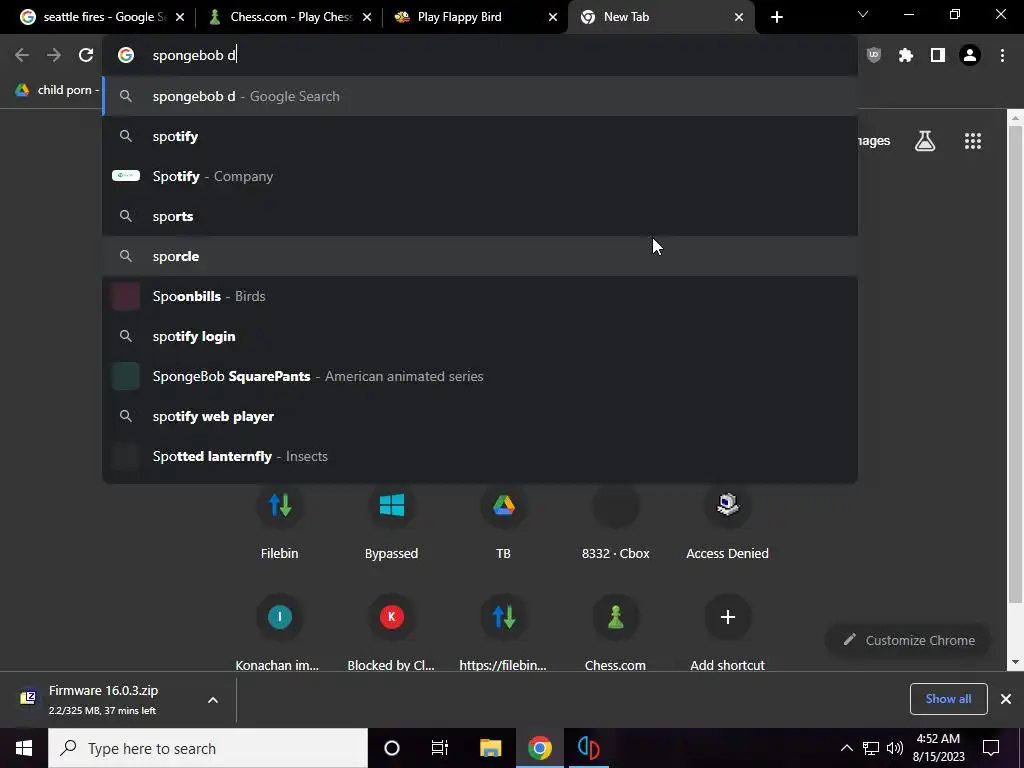Image resolution: width=1024 pixels, height=768 pixels.
Task: Open the Access Denied shortcut
Action: (728, 523)
